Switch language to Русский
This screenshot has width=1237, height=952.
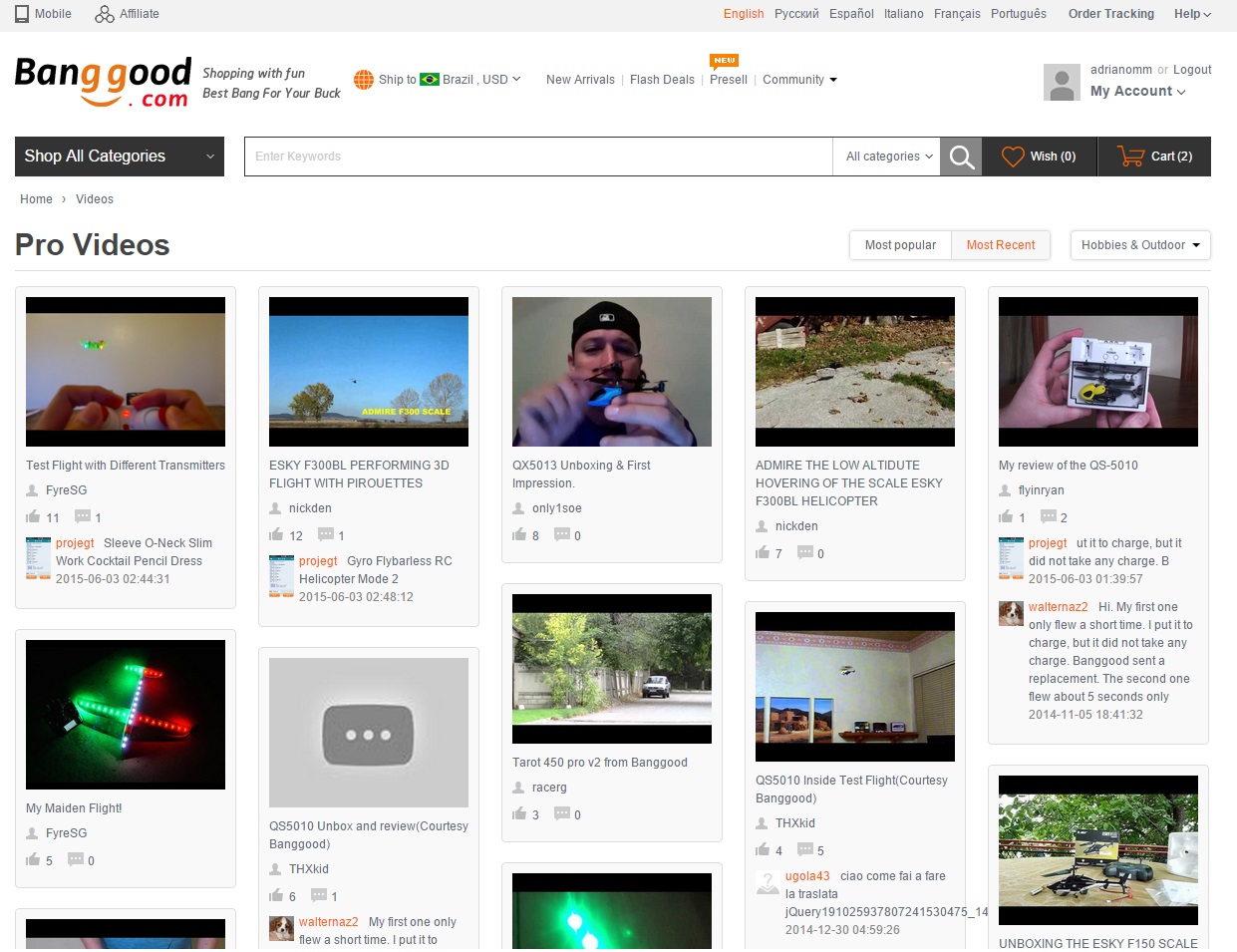coord(796,14)
